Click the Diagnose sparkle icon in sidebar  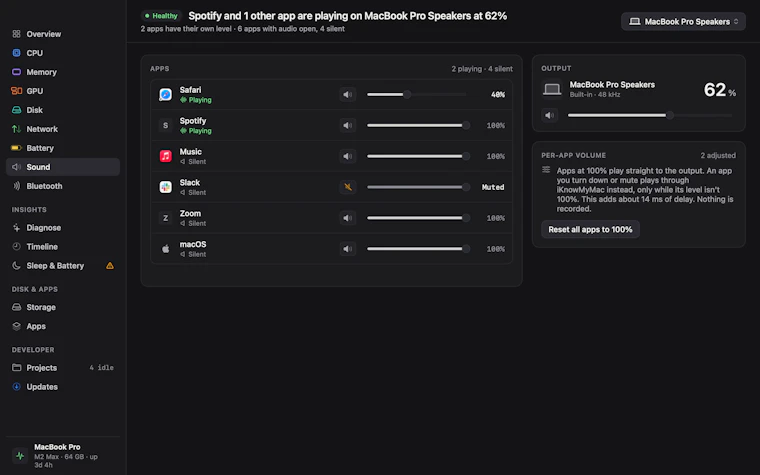point(16,228)
